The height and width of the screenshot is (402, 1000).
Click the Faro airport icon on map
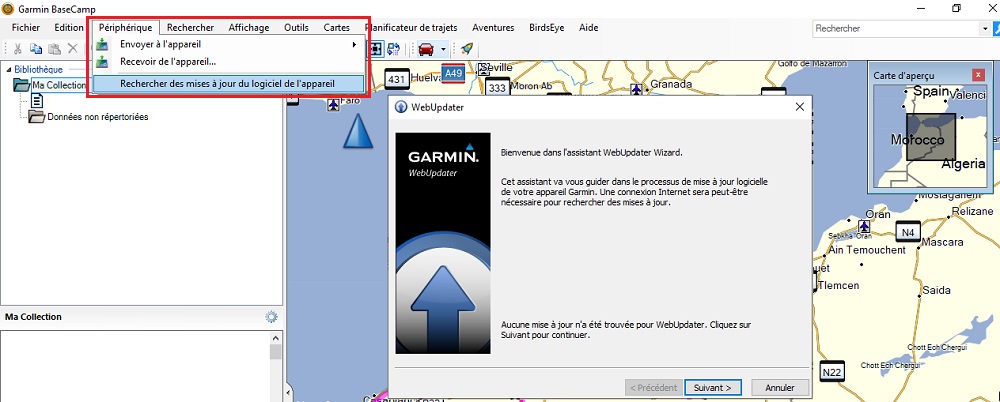point(334,104)
